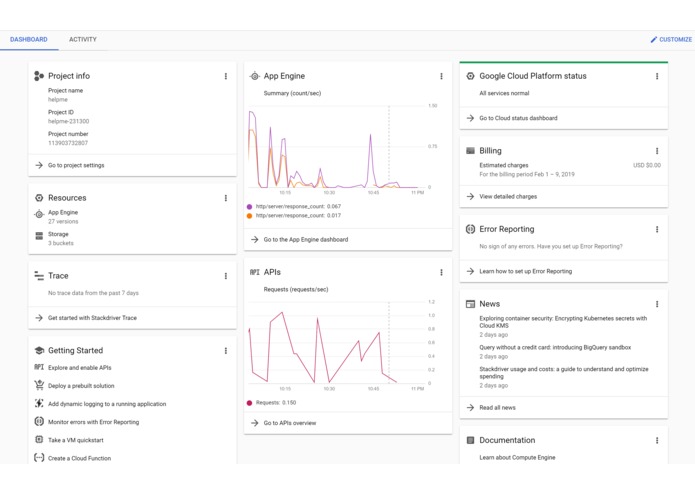Open the Project info card options menu
The width and height of the screenshot is (695, 494).
(x=226, y=76)
